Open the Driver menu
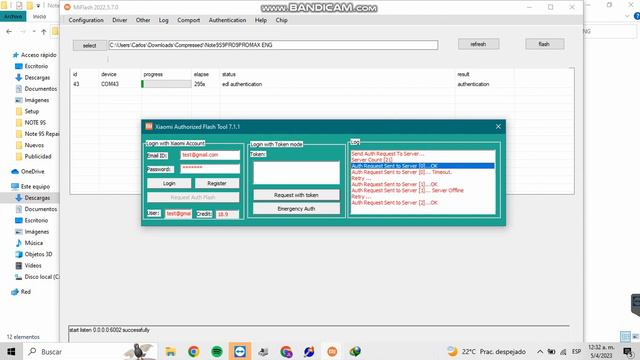This screenshot has width=640, height=360. (120, 20)
